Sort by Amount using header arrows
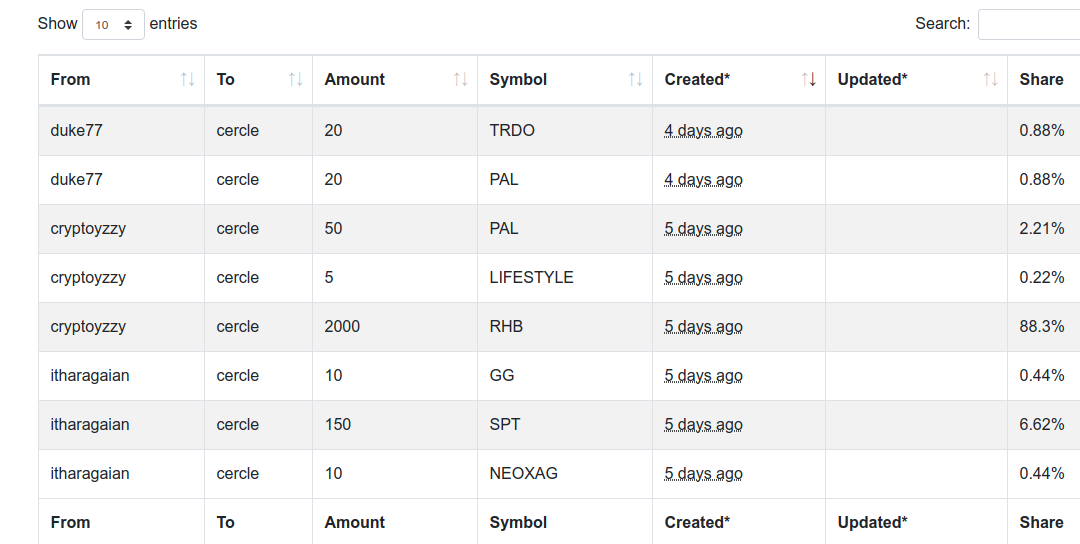Screen dimensions: 1080x544 tap(461, 80)
